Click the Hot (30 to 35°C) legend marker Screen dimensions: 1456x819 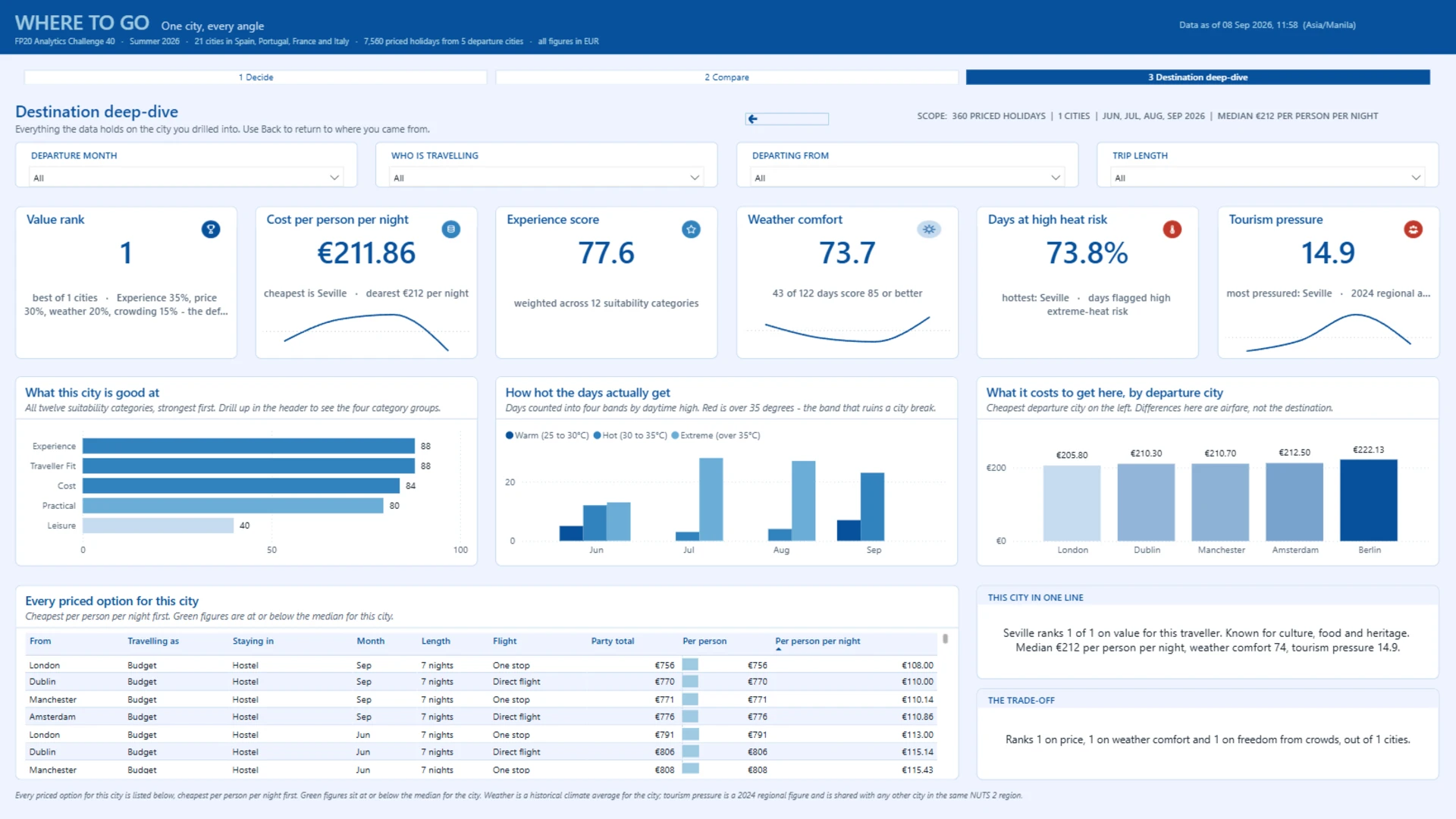597,435
